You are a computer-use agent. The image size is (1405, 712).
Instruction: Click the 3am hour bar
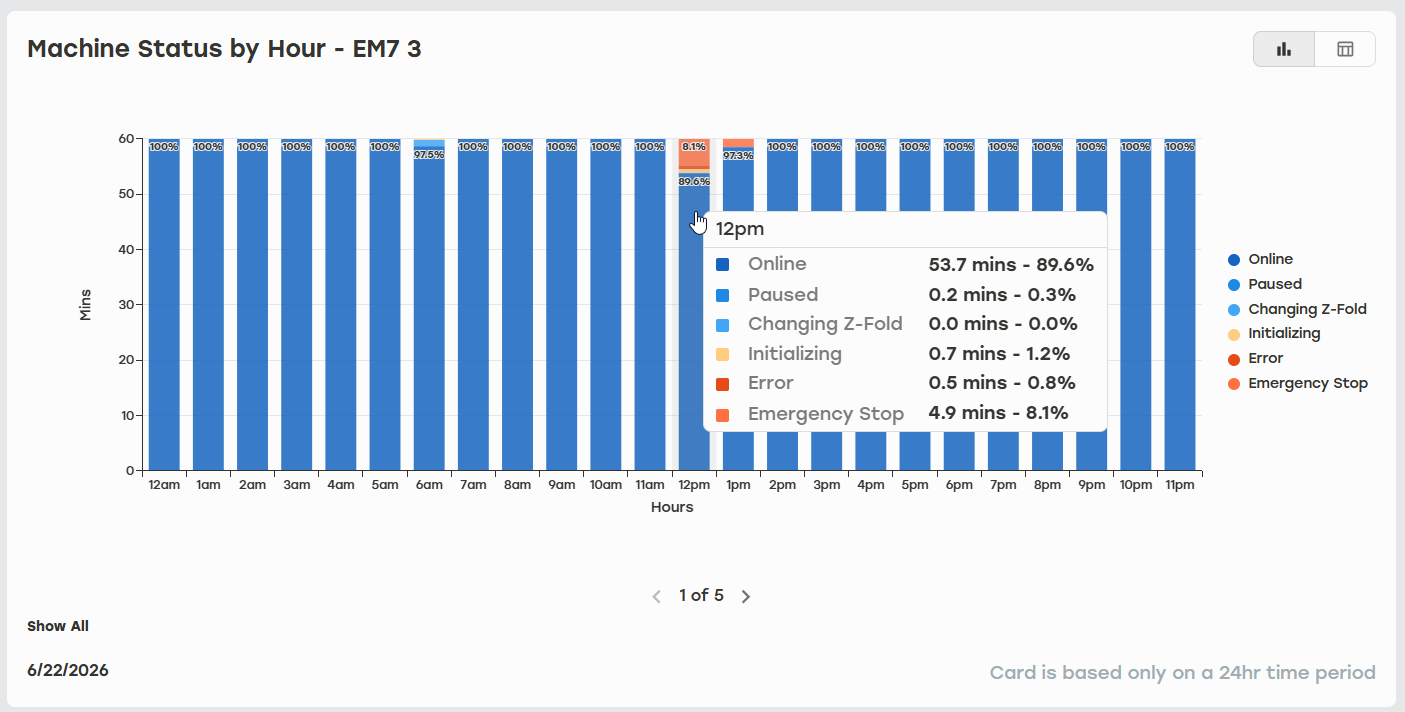[x=296, y=304]
